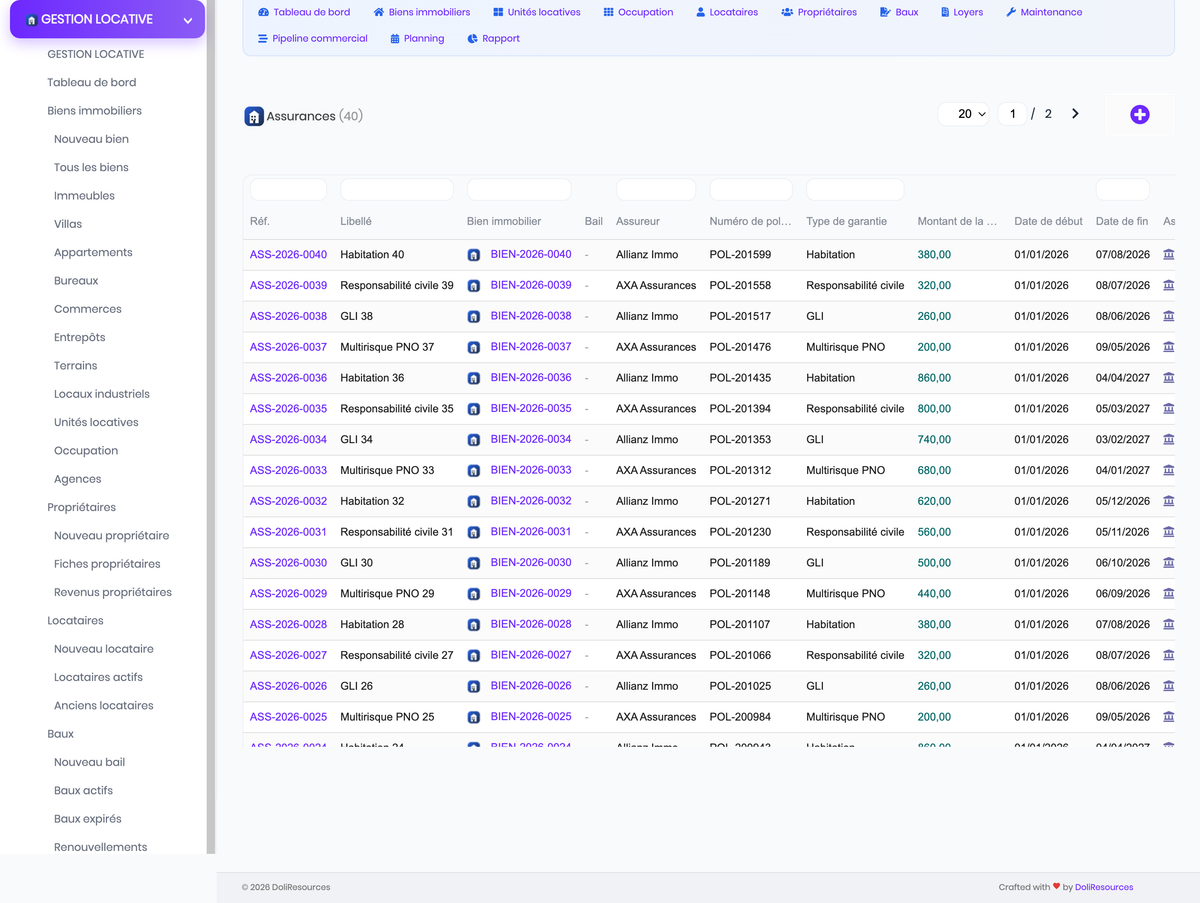Click building icon beside BIEN-2026-0029
Image resolution: width=1200 pixels, height=903 pixels.
coord(474,594)
